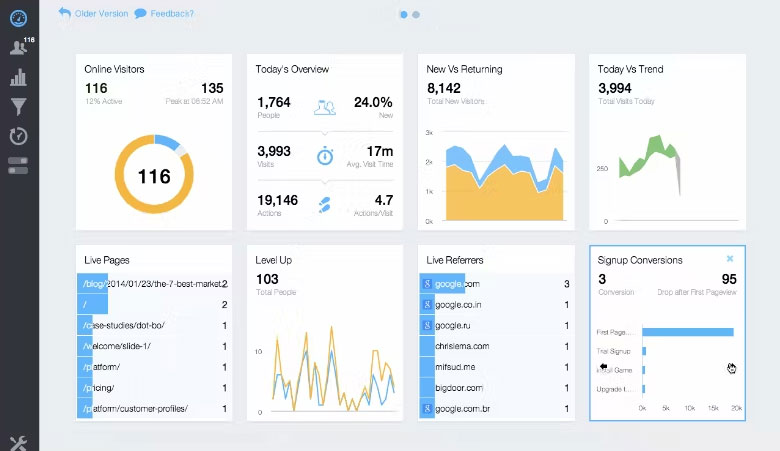
Task: Click the Upgrade funnel label
Action: point(614,389)
